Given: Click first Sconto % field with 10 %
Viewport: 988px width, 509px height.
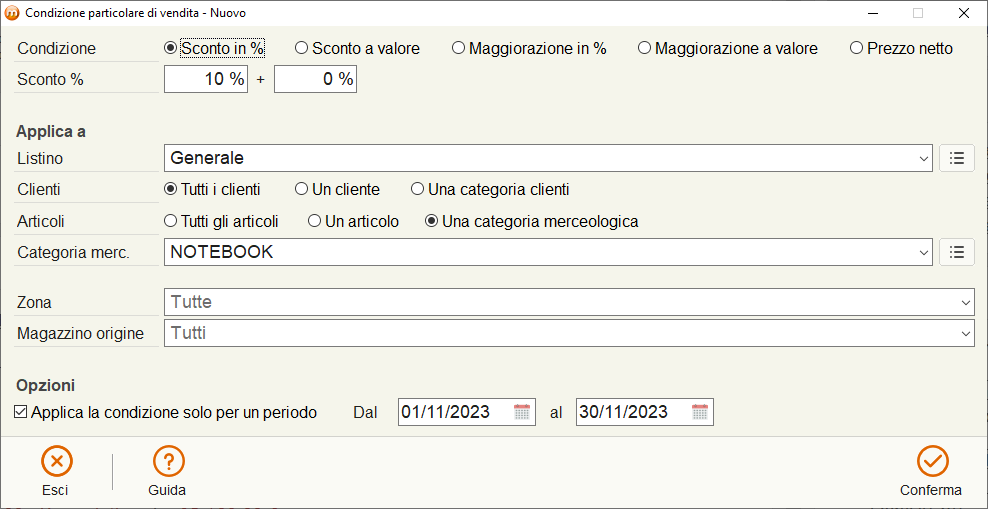Looking at the screenshot, I should pos(206,79).
